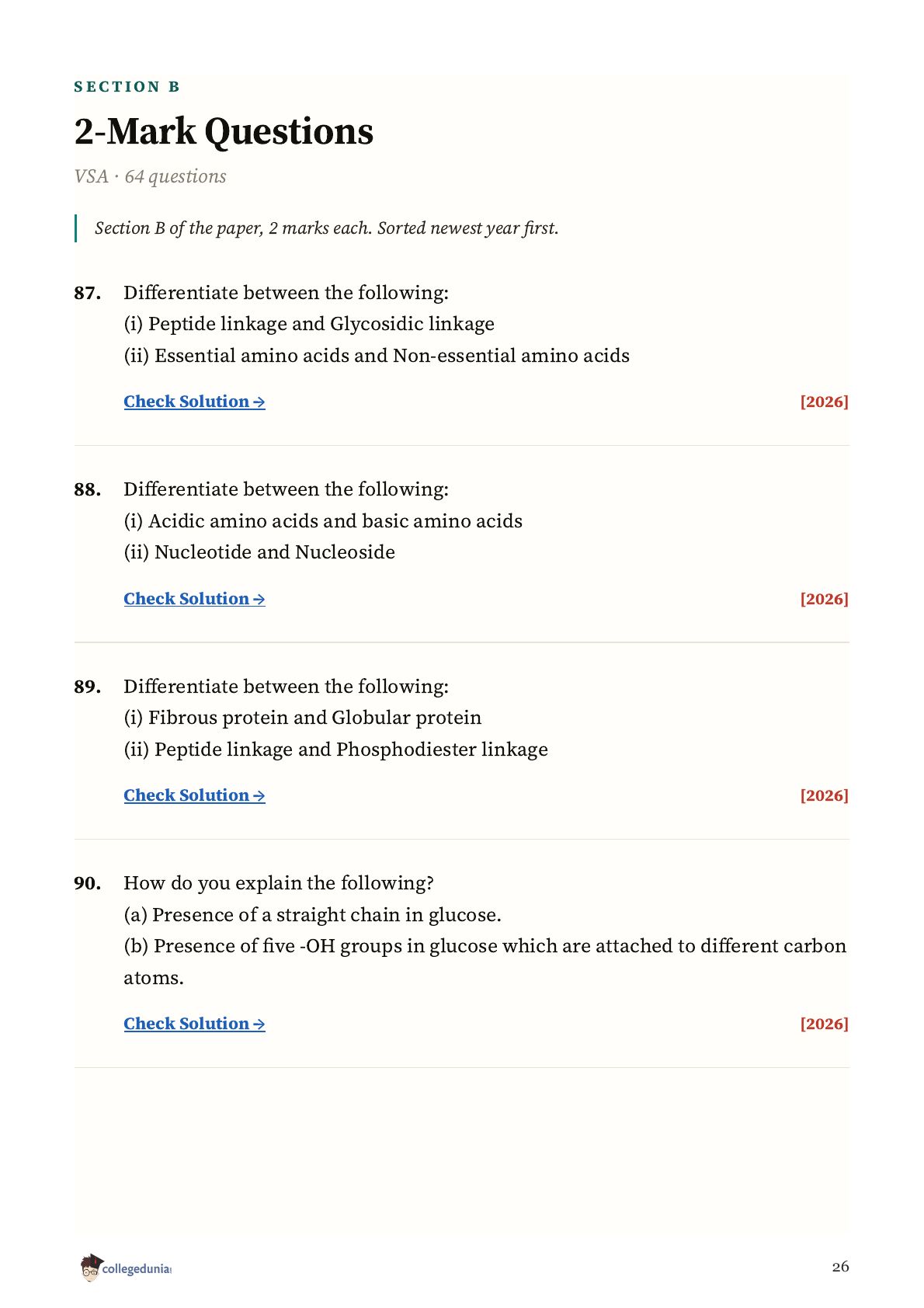Click the page number 26 in footer

(840, 1267)
